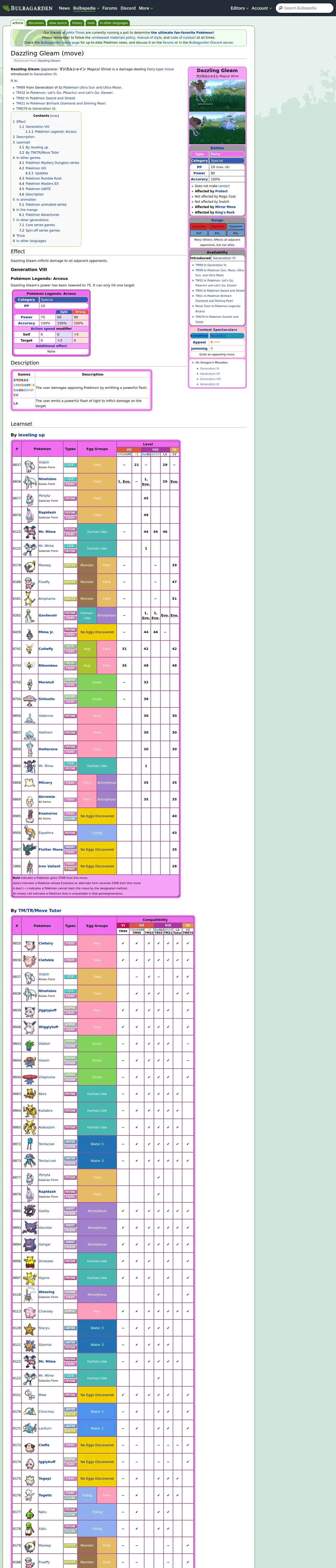Click the Ghost type badge in Gastly's row
This screenshot has width=336, height=1568.
[70, 1209]
